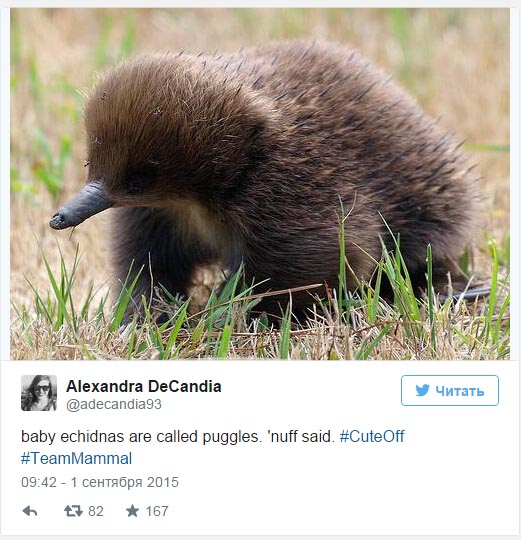
Task: Open the #TeamMammal hashtag
Action: coord(76,458)
